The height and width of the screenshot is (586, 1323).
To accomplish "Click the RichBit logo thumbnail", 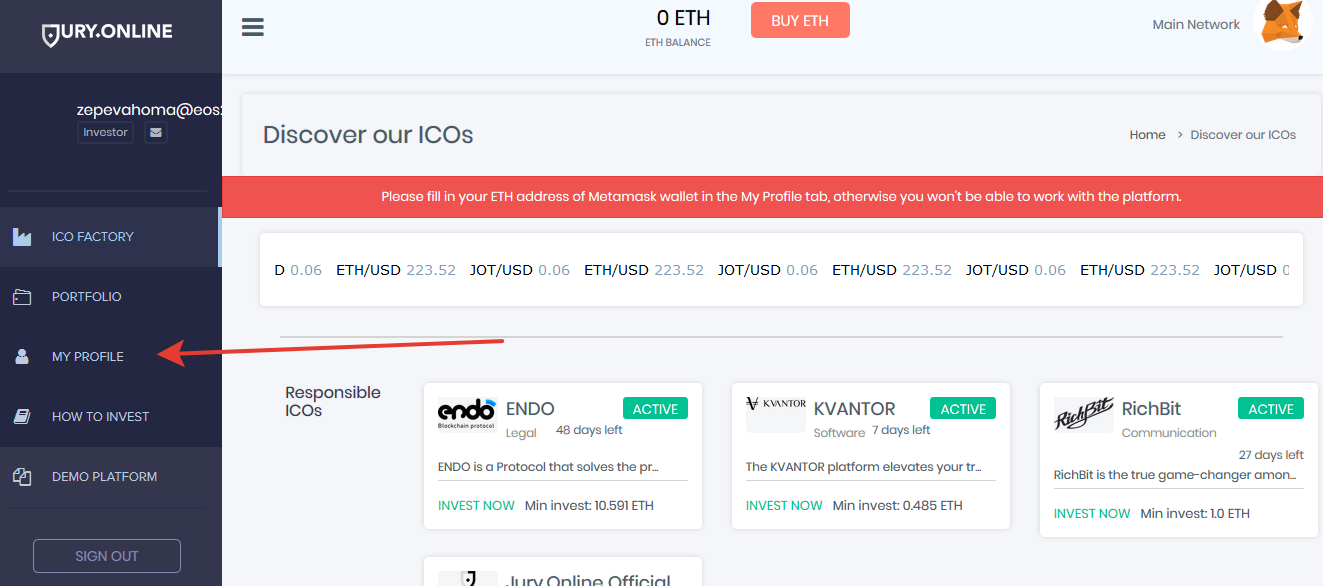I will (x=1084, y=414).
